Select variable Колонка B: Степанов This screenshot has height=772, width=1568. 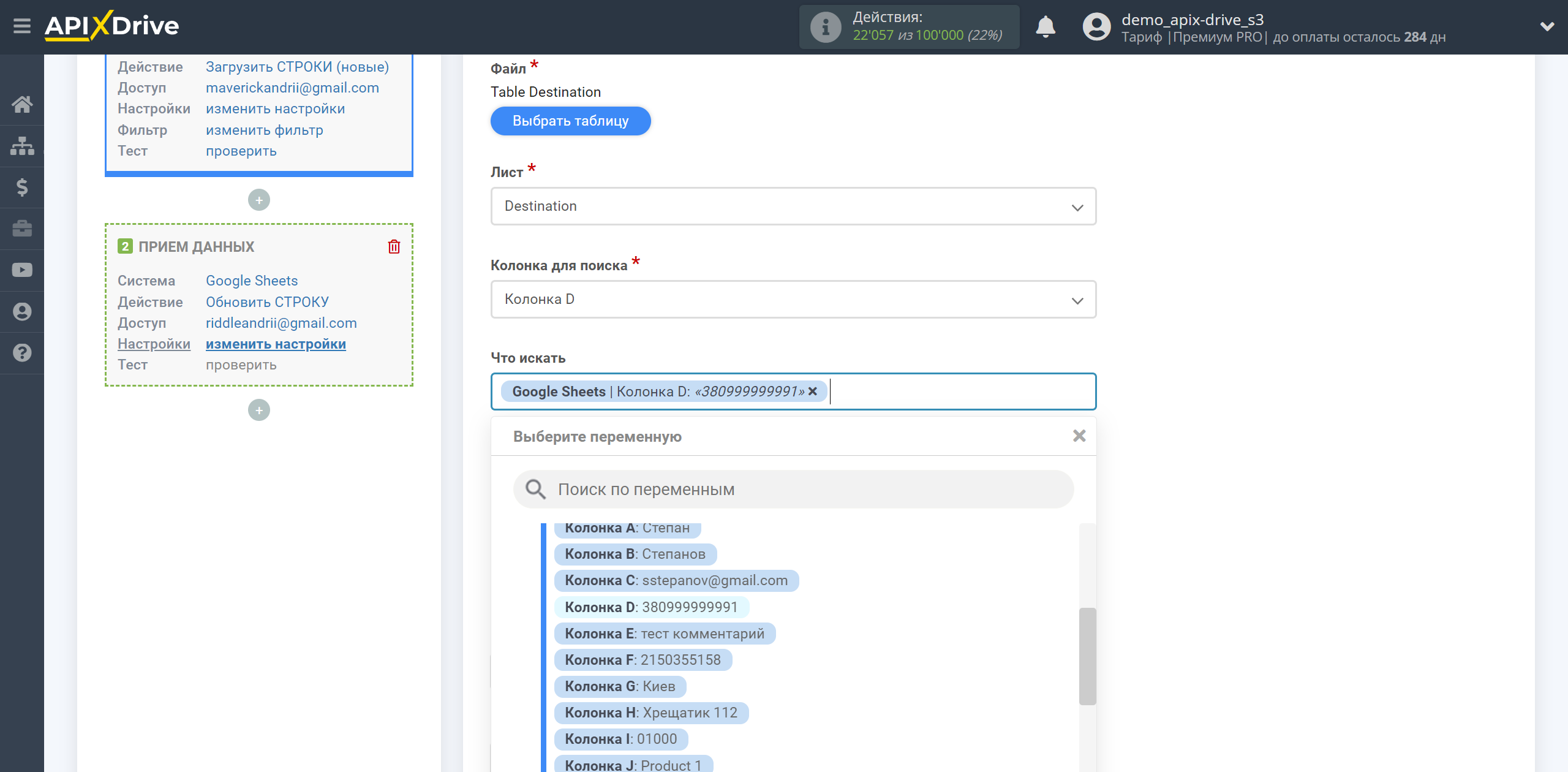tap(635, 554)
